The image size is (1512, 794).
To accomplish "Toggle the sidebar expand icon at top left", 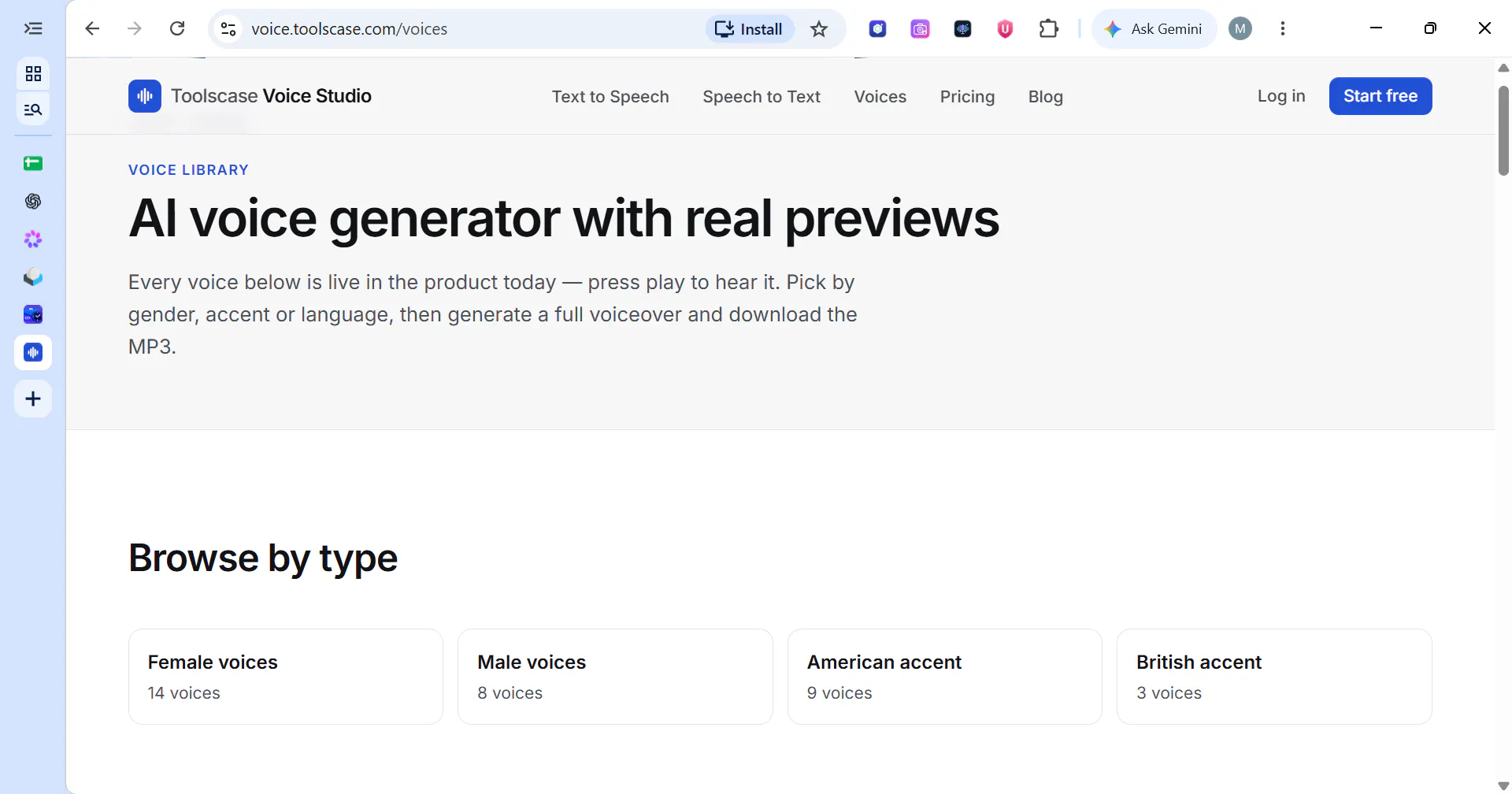I will click(x=33, y=29).
